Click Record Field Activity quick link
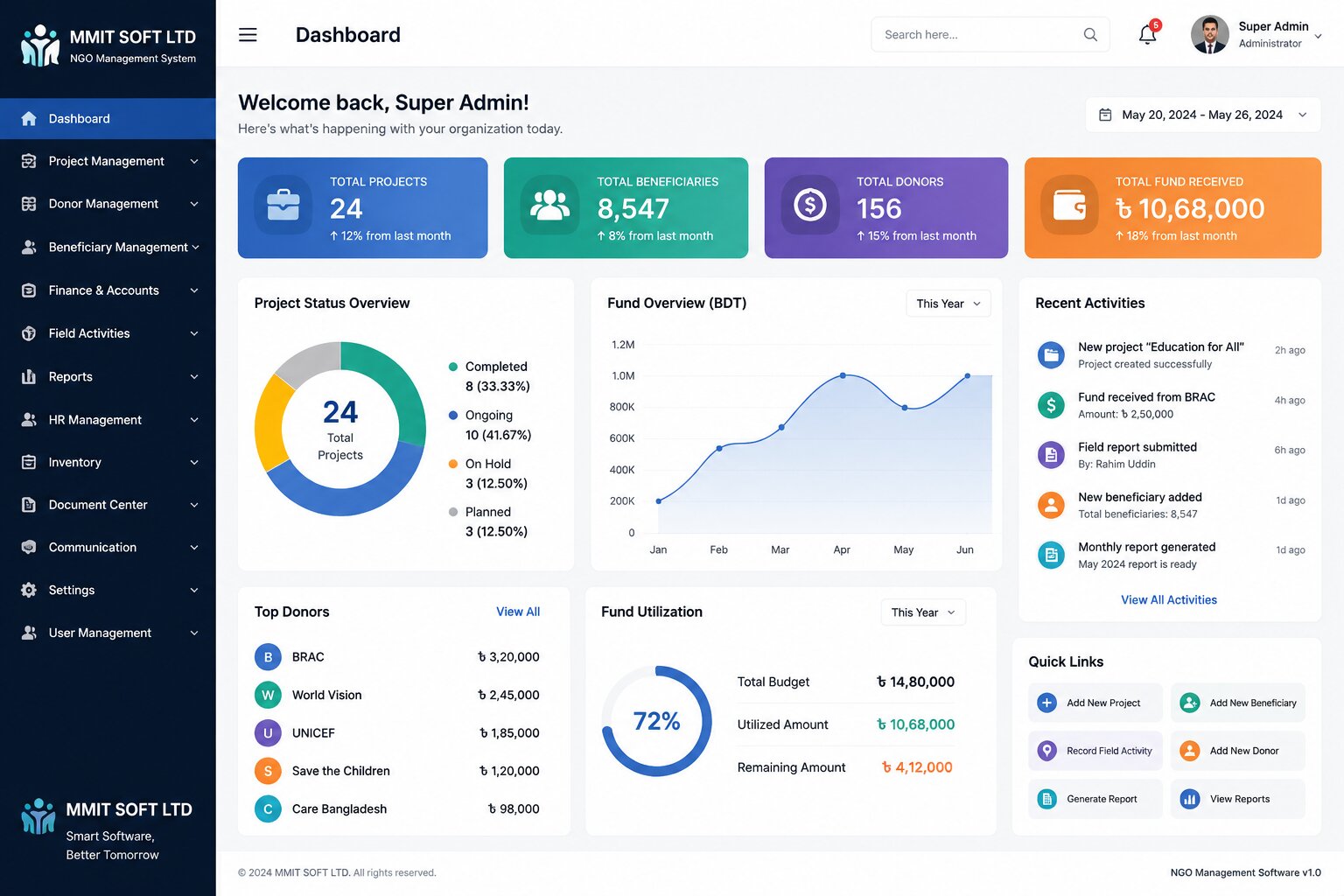This screenshot has height=896, width=1344. (1095, 751)
